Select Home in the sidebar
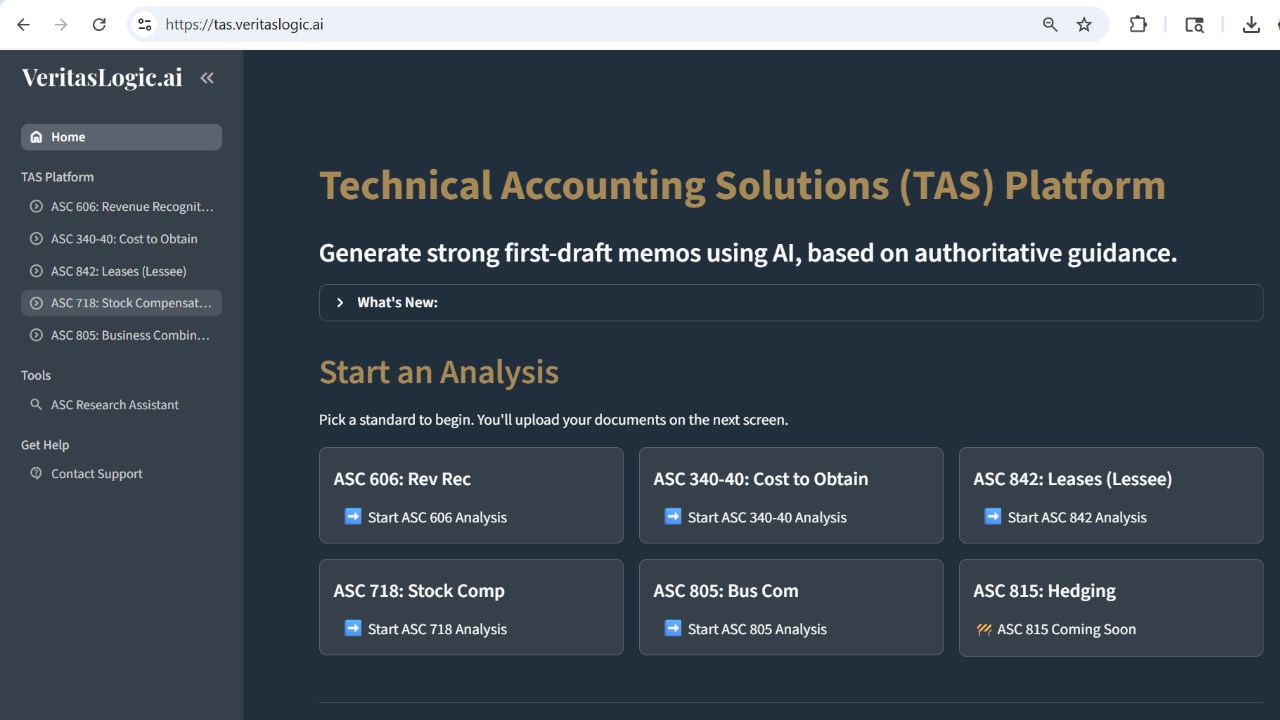The width and height of the screenshot is (1280, 720). pyautogui.click(x=121, y=137)
